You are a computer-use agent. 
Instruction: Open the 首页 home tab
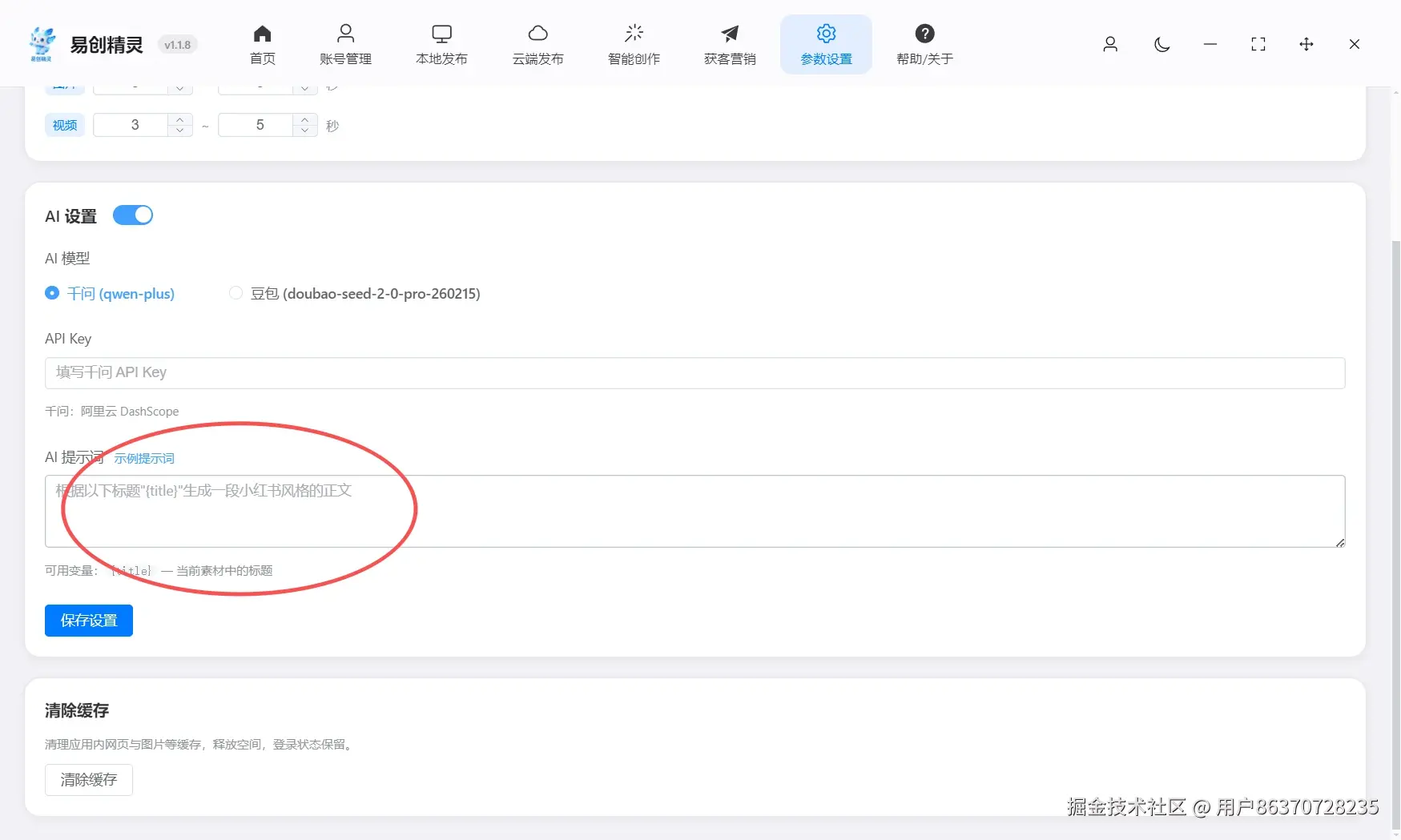(x=262, y=45)
